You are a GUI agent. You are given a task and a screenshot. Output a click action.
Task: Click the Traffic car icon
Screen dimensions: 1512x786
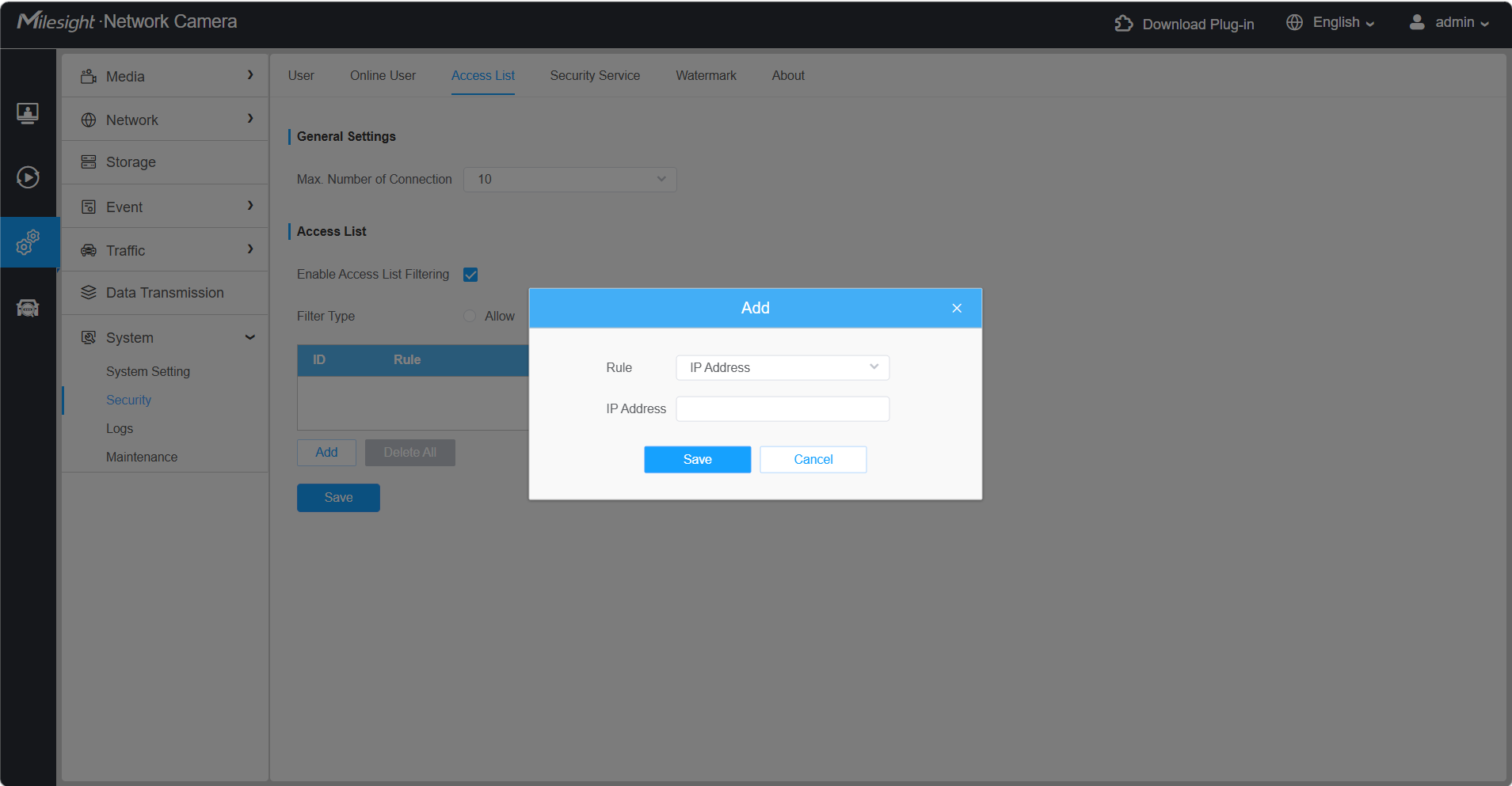tap(89, 250)
